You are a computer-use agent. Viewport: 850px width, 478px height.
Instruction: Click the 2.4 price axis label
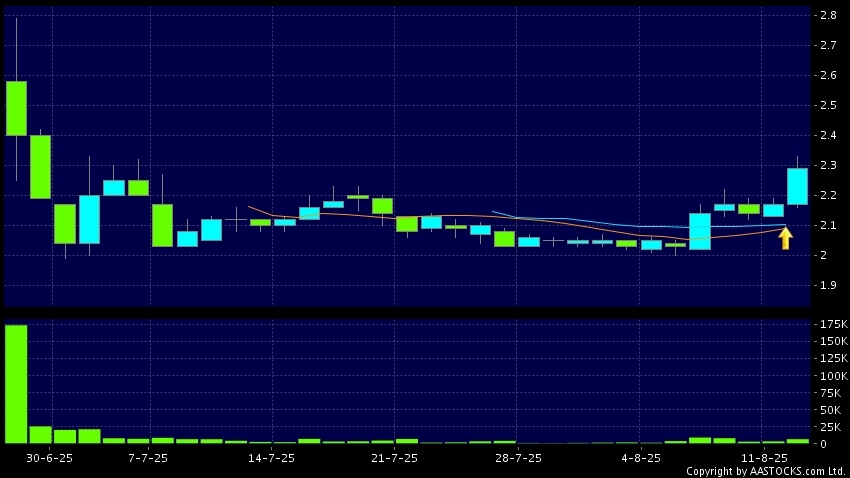[828, 135]
